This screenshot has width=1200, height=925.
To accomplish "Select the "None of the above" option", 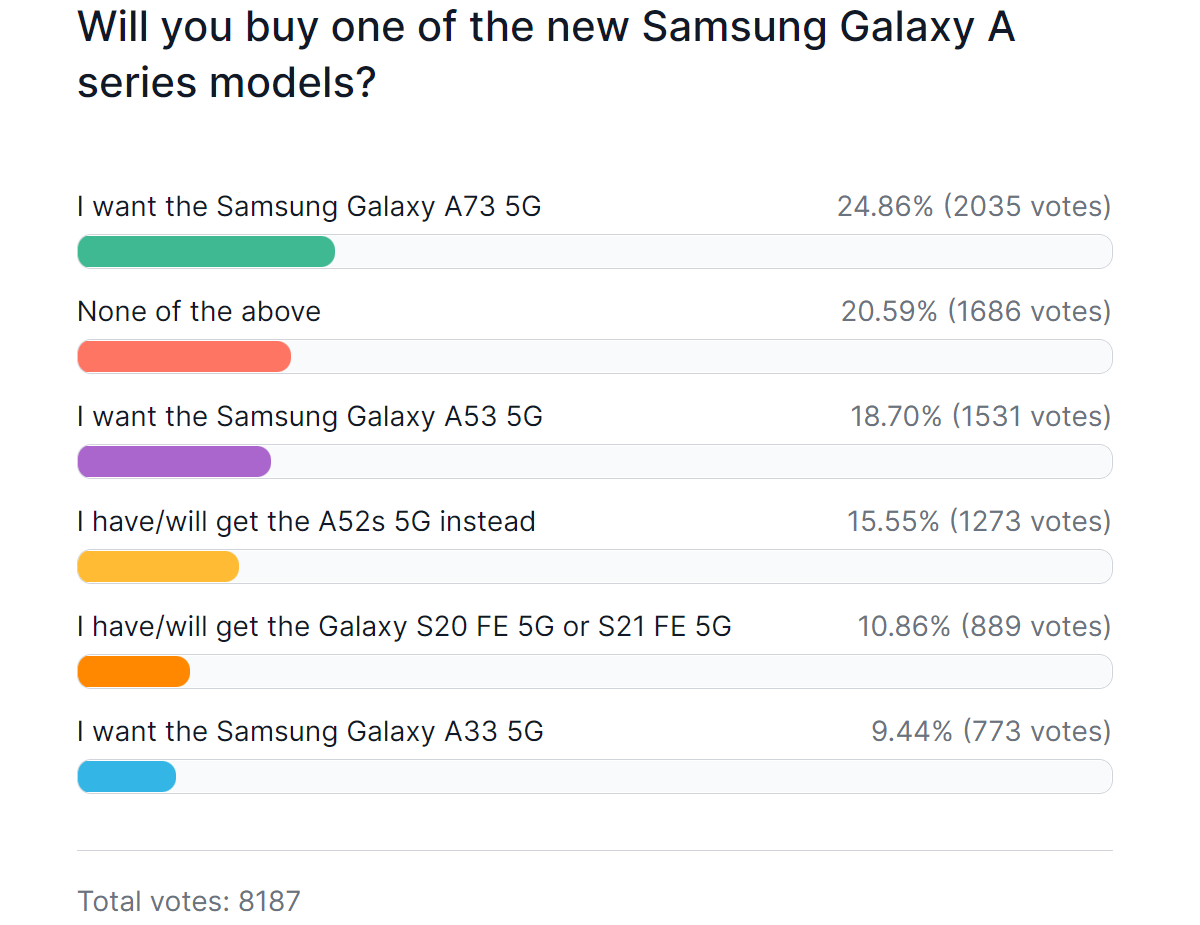I will [x=199, y=312].
